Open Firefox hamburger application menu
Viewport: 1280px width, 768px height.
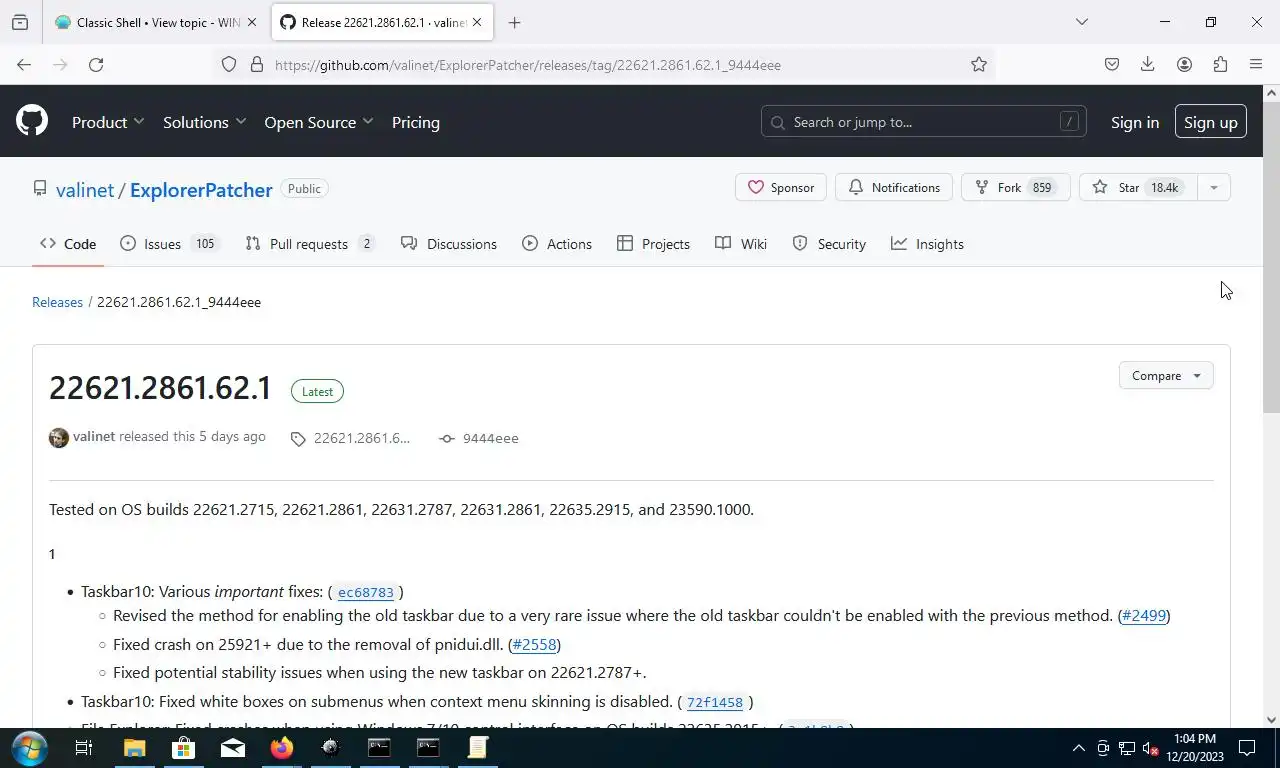point(1256,64)
